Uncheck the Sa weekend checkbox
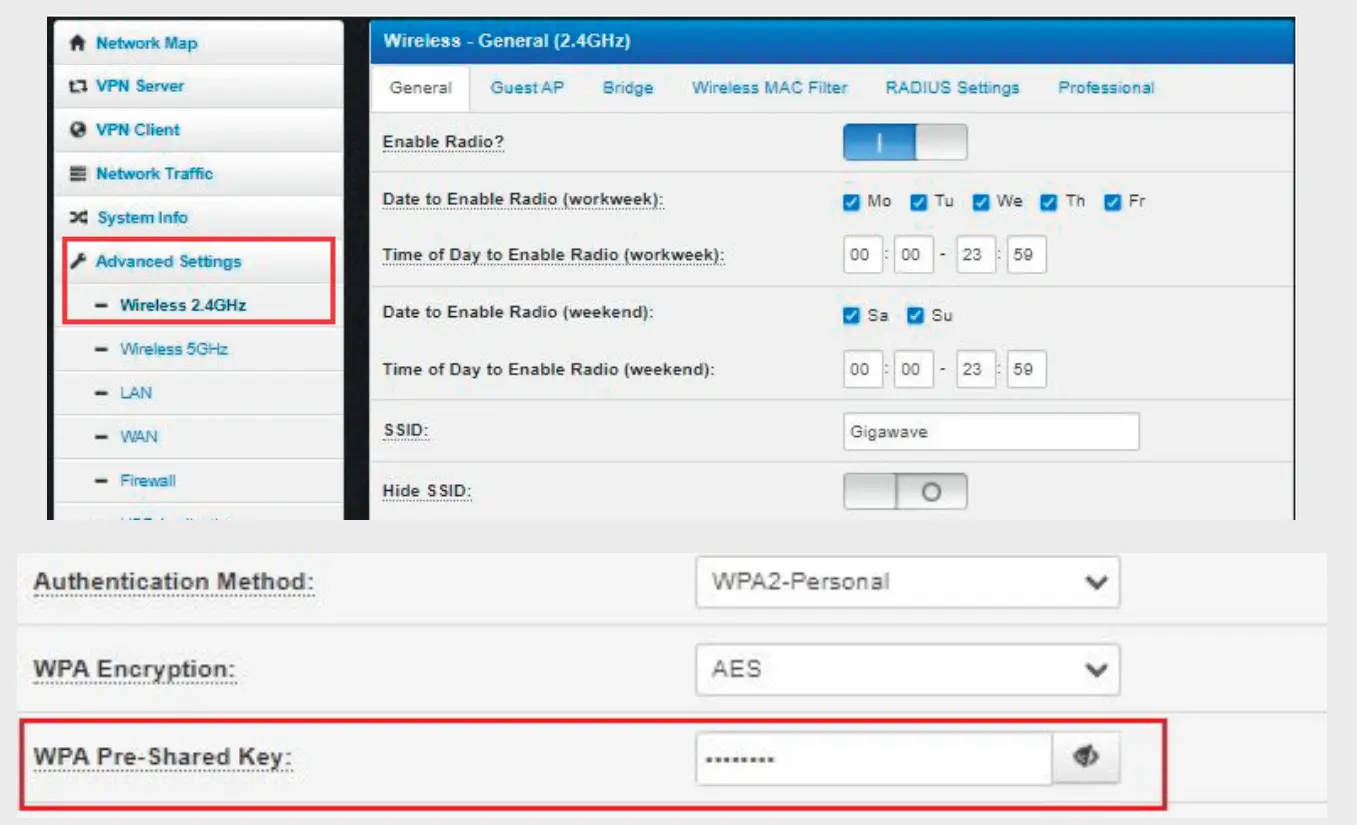Viewport: 1357px width, 825px height. (x=852, y=316)
